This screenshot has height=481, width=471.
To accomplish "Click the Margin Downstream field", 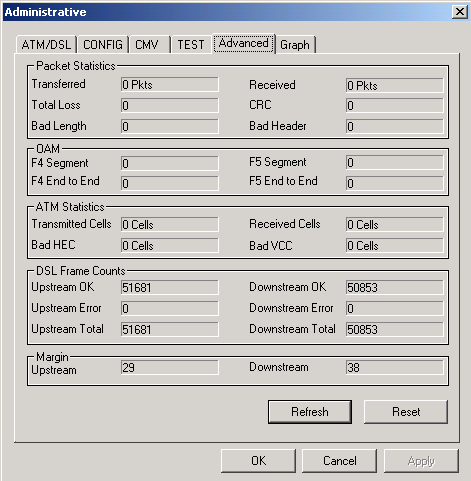I will click(x=395, y=367).
